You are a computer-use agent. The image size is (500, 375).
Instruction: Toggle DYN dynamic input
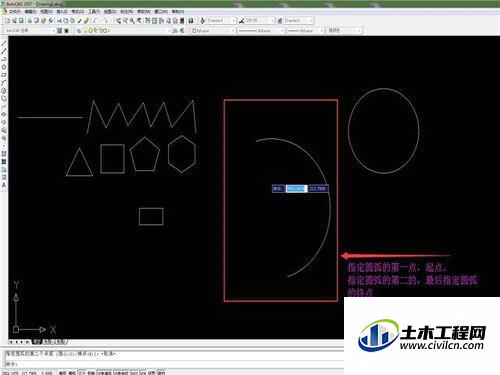tap(143, 373)
